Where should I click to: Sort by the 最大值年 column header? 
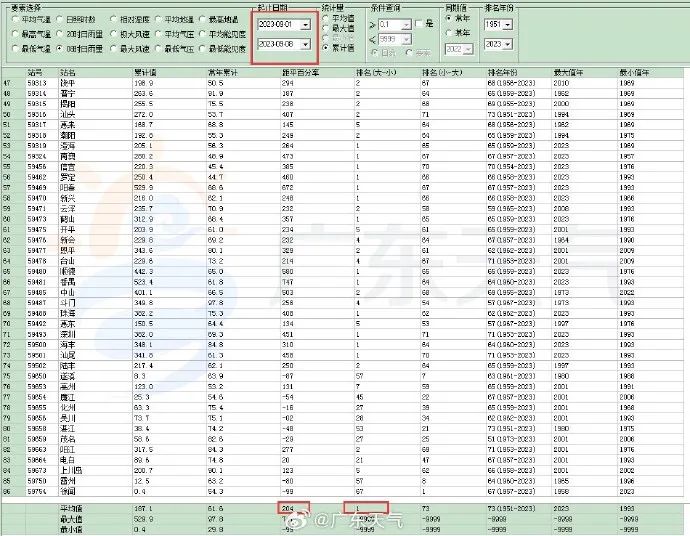(568, 73)
